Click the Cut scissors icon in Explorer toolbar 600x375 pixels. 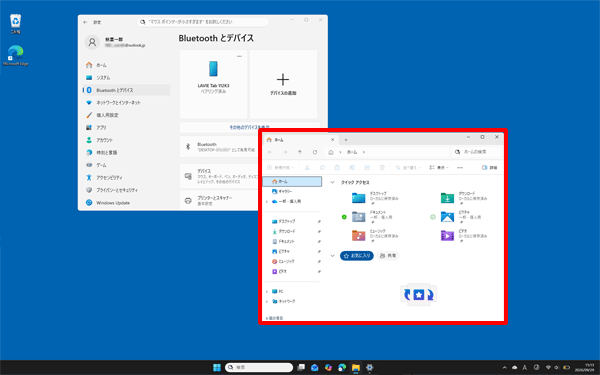[x=307, y=168]
